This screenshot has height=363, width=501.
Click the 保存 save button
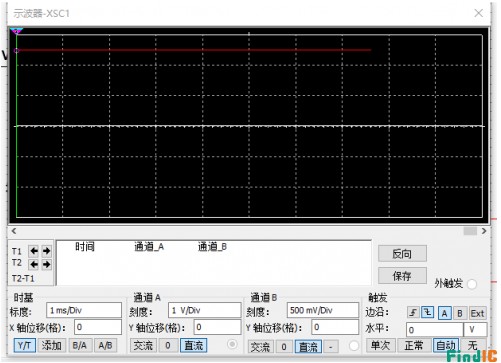tap(402, 276)
